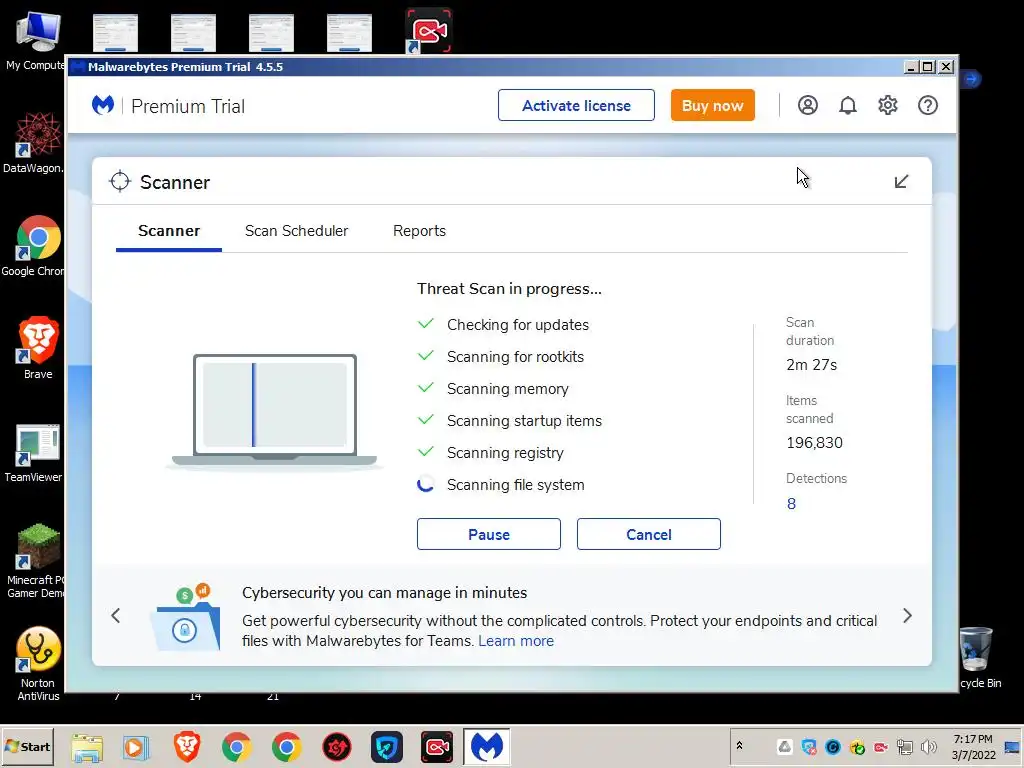The width and height of the screenshot is (1024, 768).
Task: Click the Scanner crosshair icon
Action: click(120, 182)
